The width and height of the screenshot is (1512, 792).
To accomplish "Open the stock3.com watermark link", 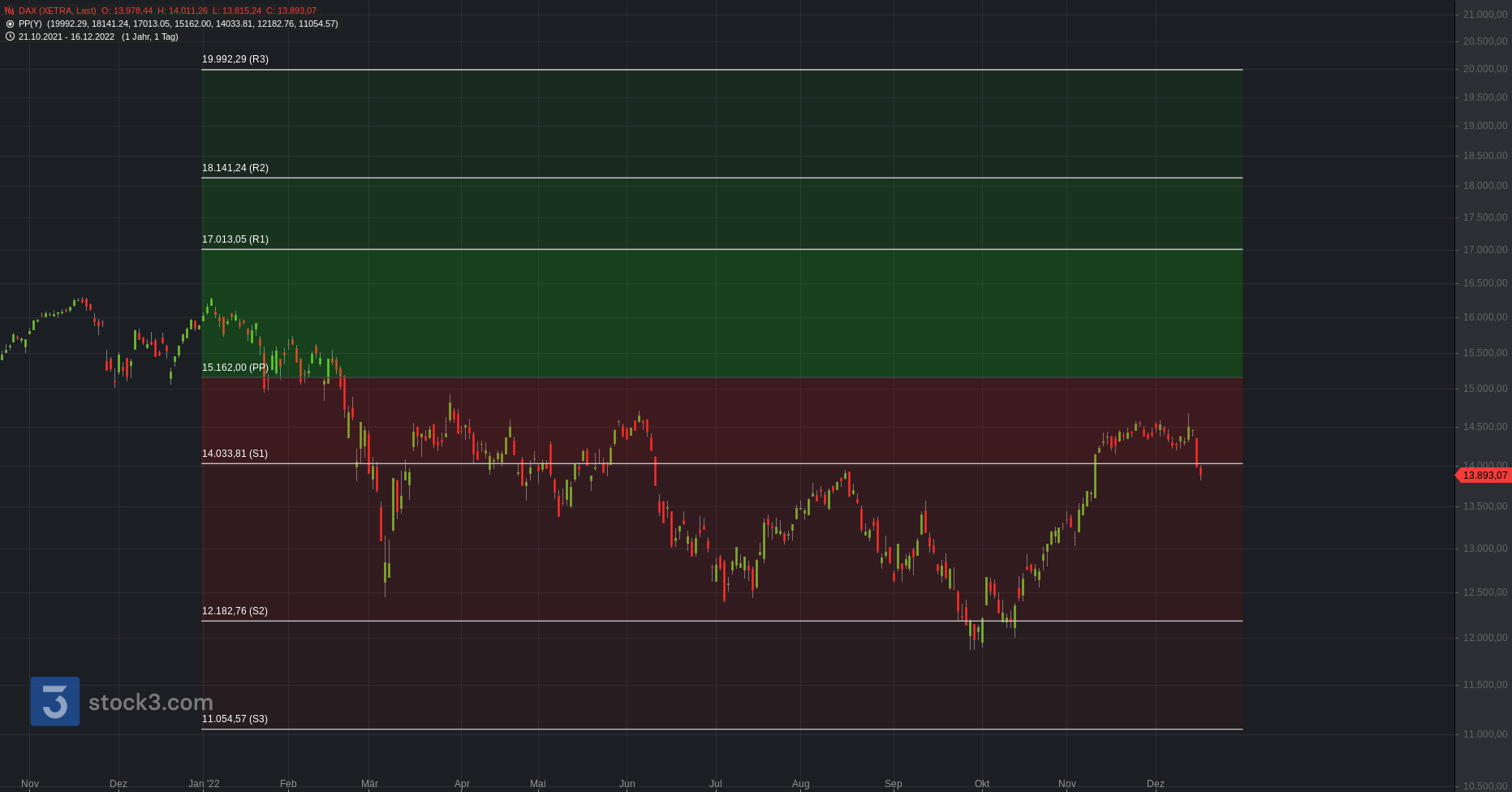I will pos(150,703).
